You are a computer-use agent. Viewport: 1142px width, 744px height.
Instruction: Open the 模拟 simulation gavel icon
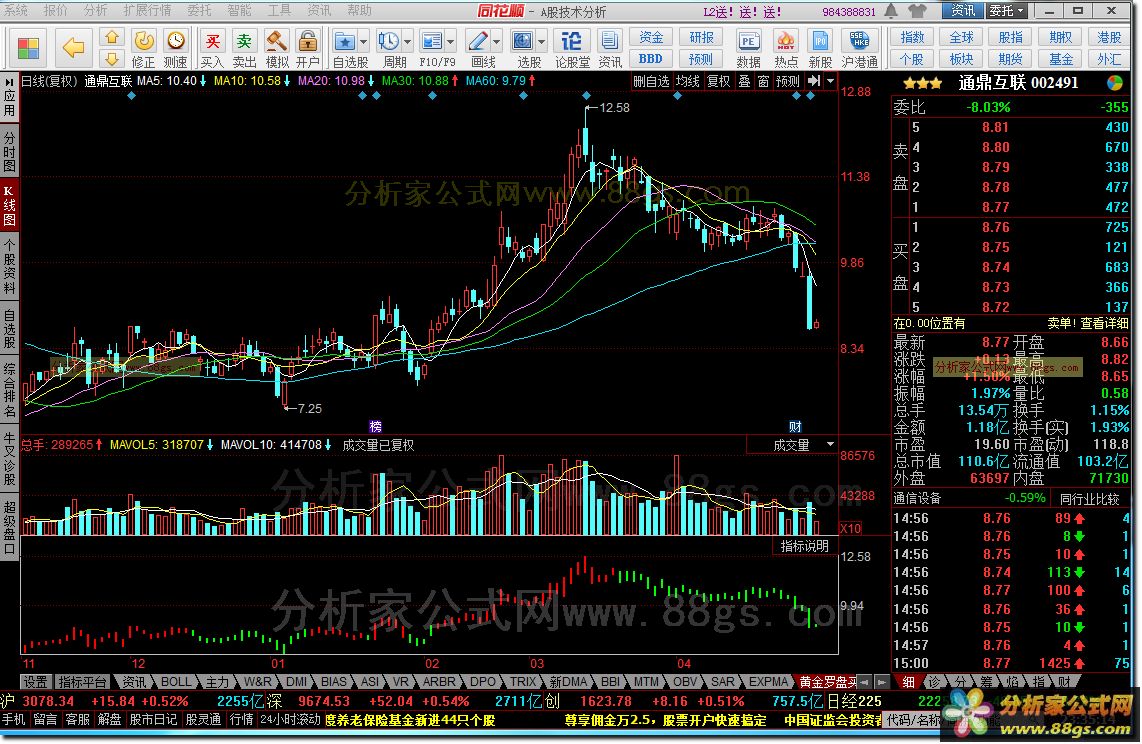[x=276, y=41]
